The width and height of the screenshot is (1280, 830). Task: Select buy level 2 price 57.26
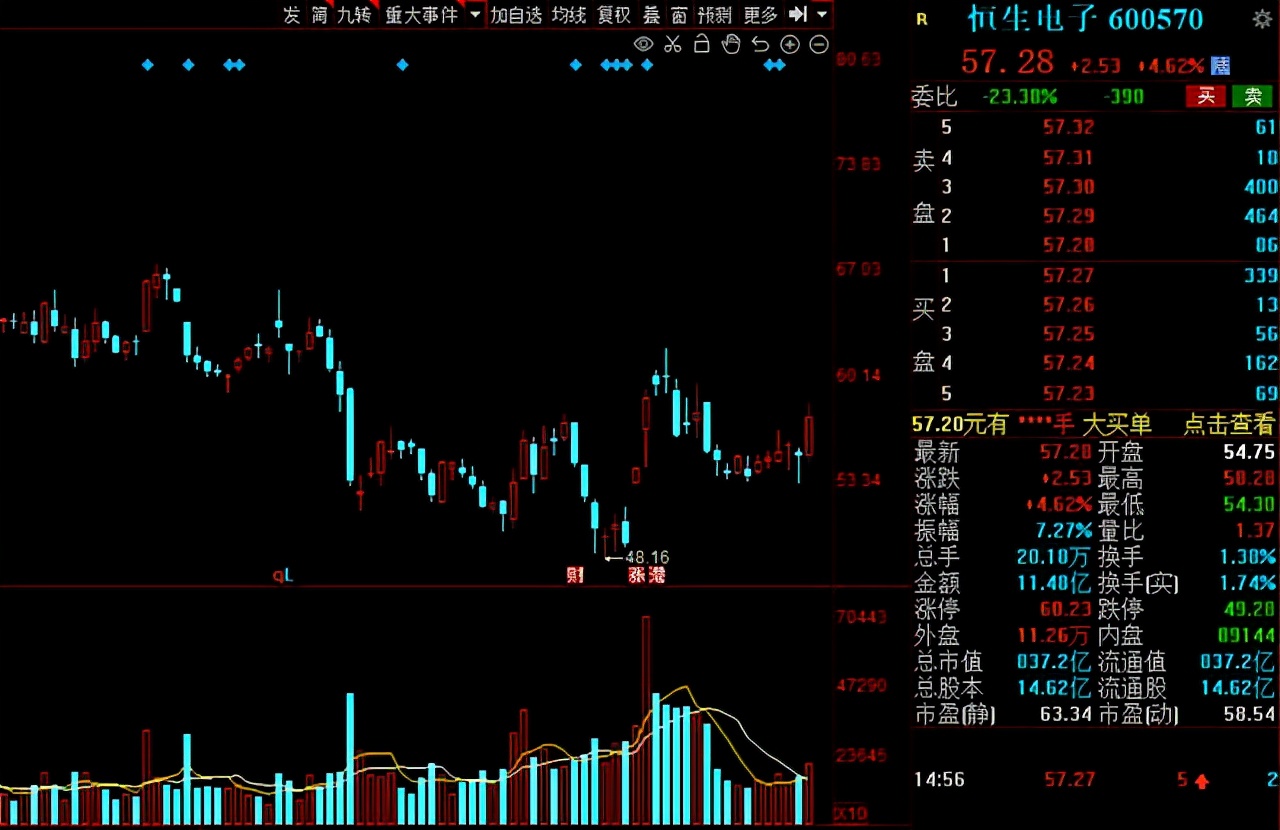tap(1068, 304)
